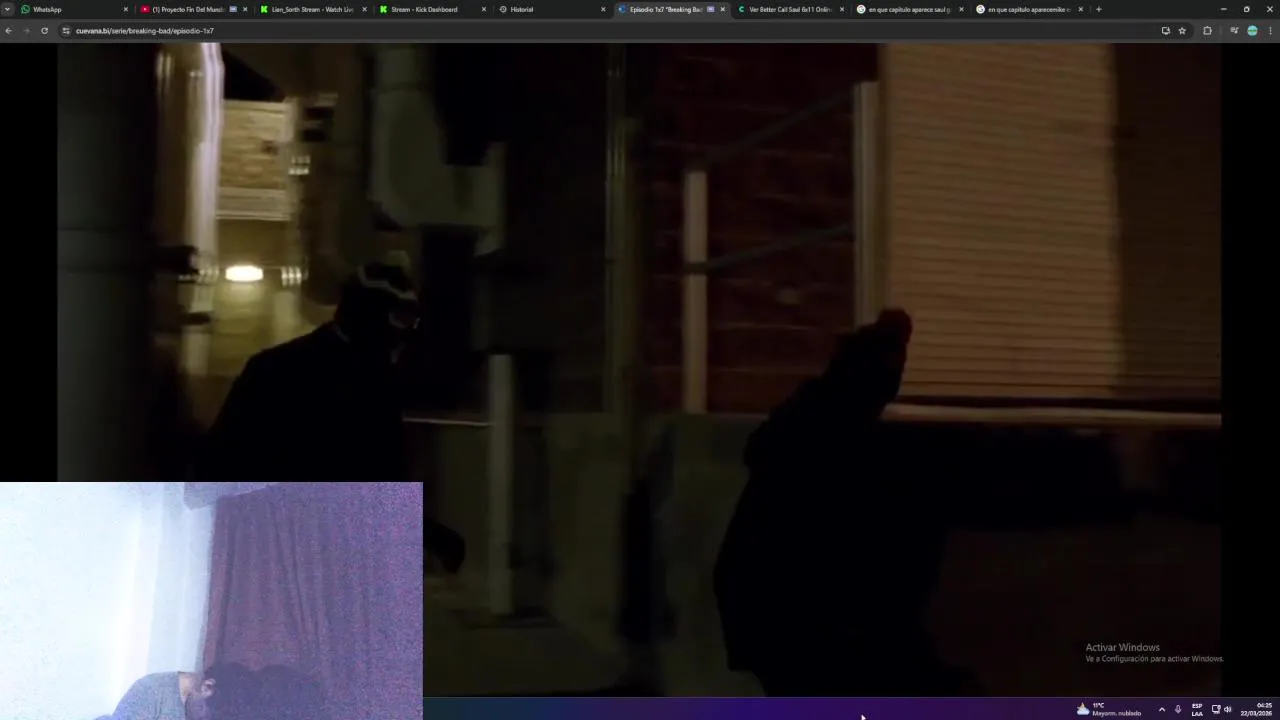Switch to Proyecto Fin Del Mundo YouTube tab
Image resolution: width=1280 pixels, height=720 pixels.
(x=192, y=9)
